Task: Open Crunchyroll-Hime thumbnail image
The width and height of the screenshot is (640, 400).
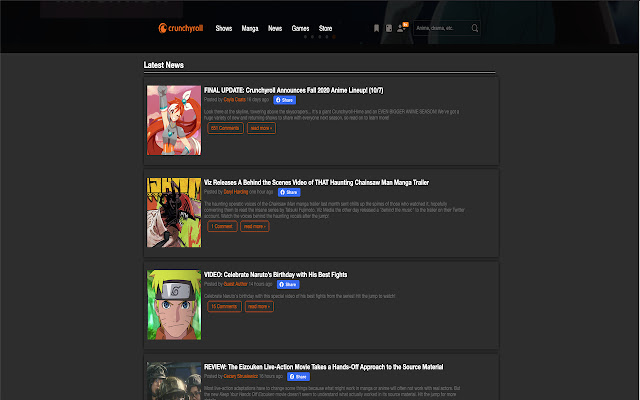Action: 174,120
